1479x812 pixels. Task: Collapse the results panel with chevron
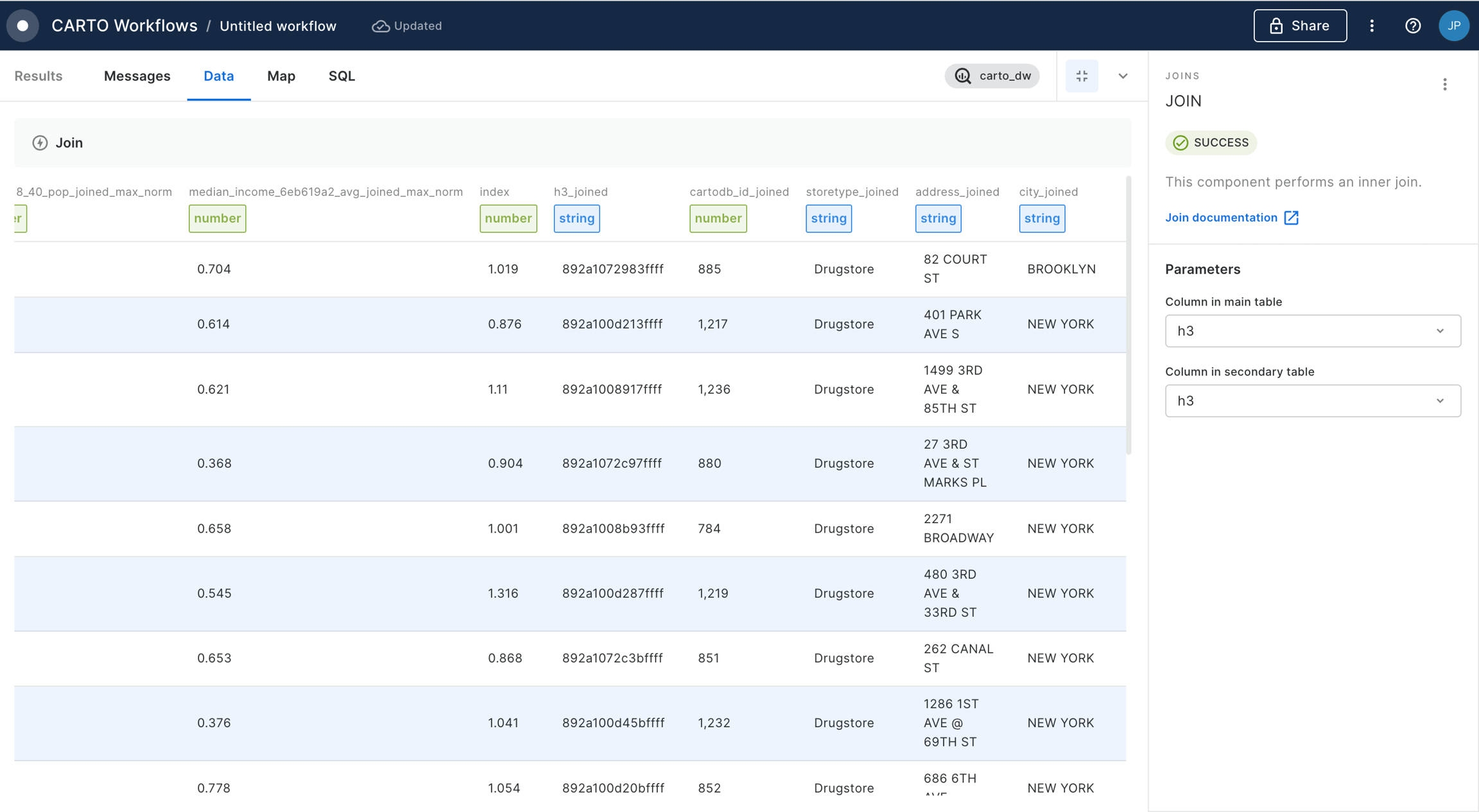[1123, 76]
